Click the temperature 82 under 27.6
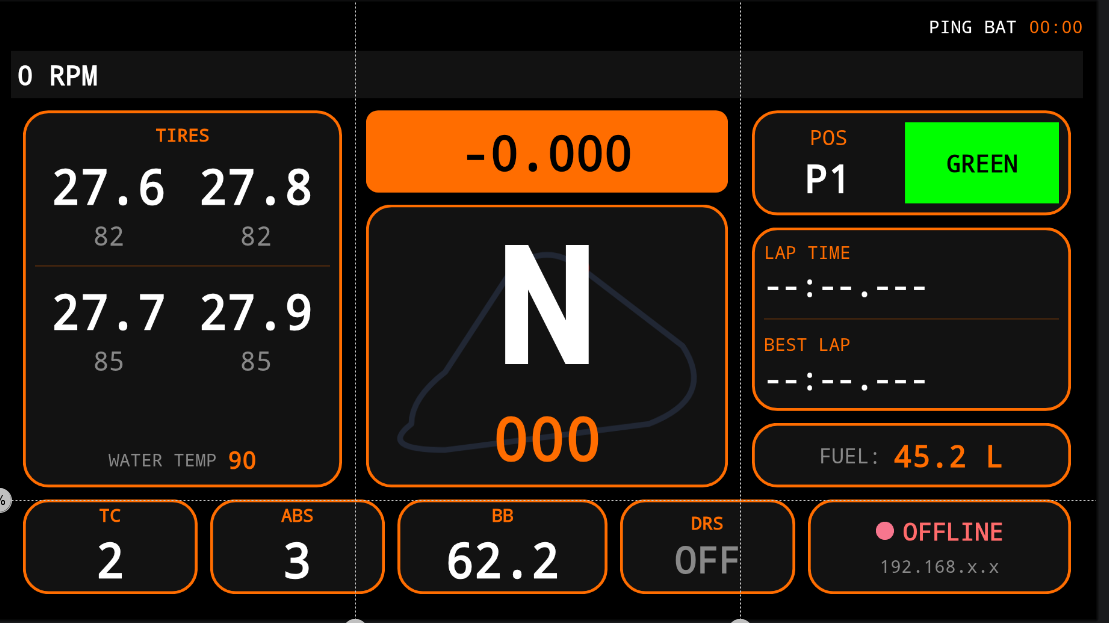 108,236
